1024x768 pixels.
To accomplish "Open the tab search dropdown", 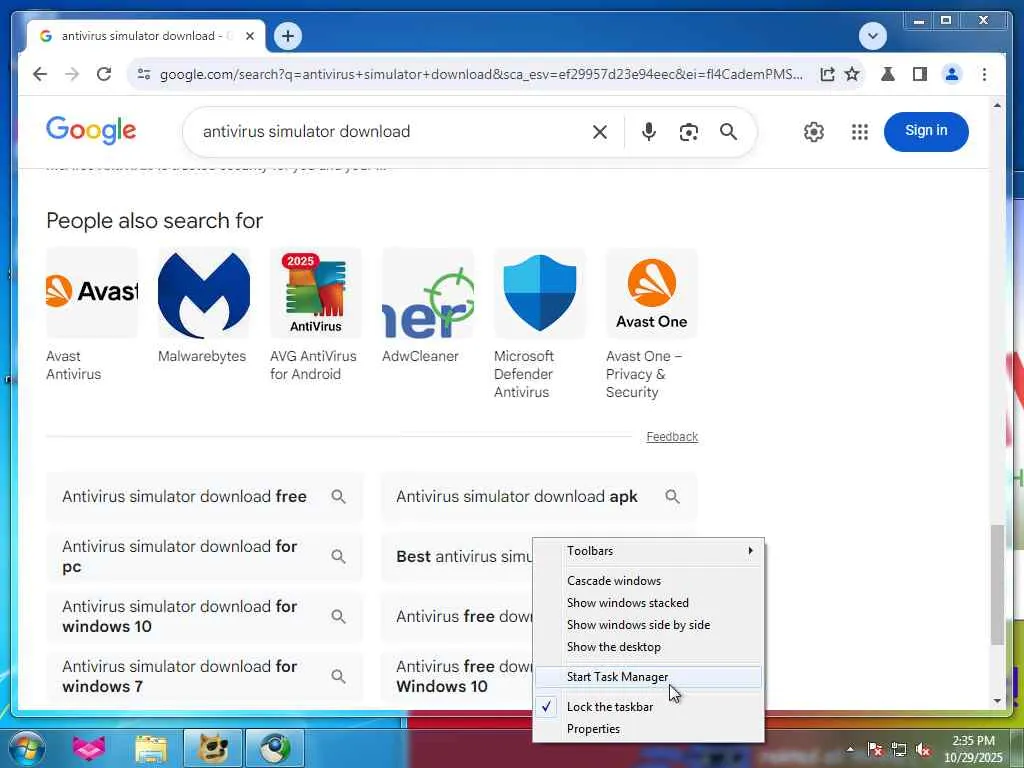I will 872,36.
